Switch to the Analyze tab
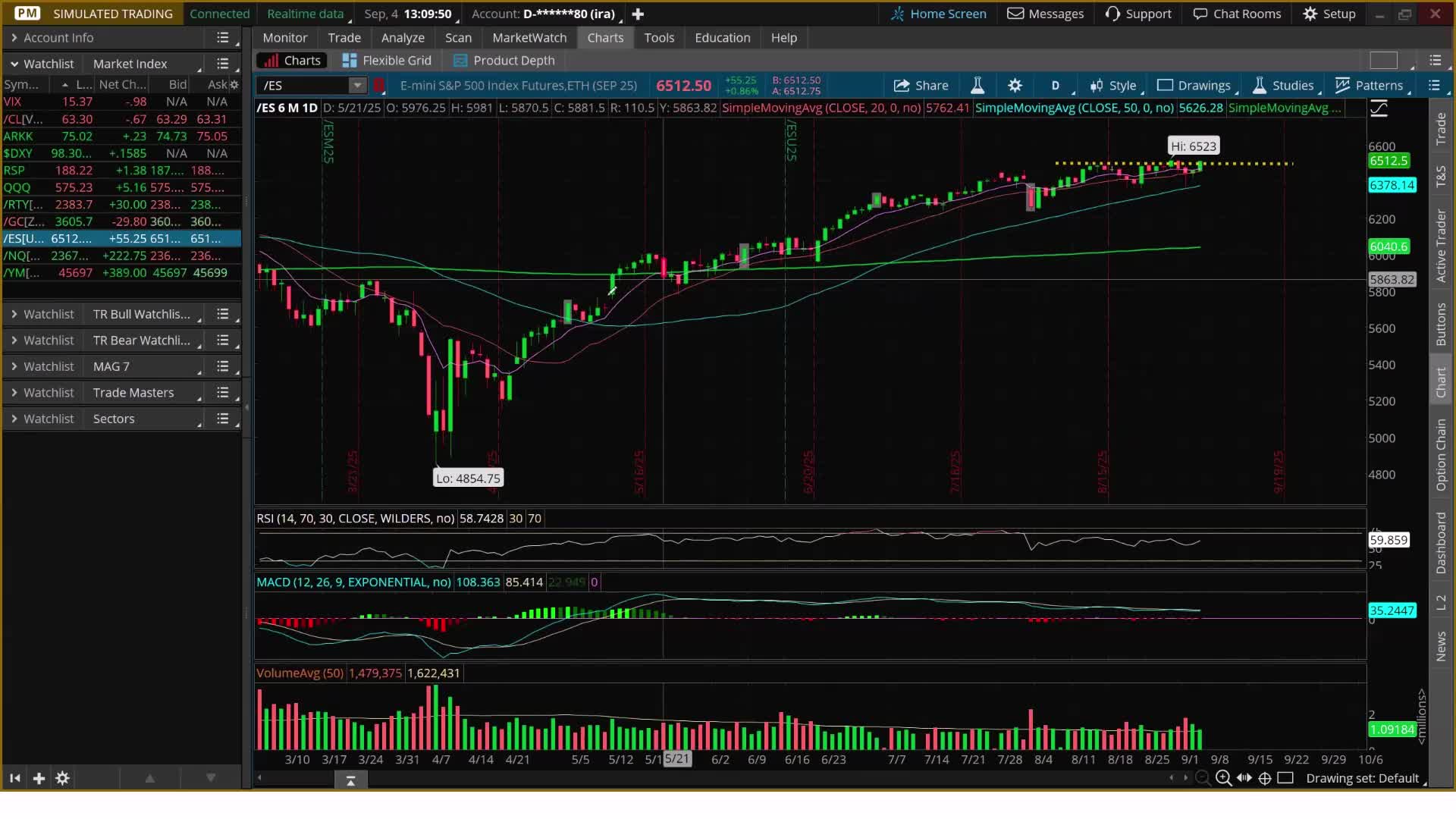 (x=403, y=38)
